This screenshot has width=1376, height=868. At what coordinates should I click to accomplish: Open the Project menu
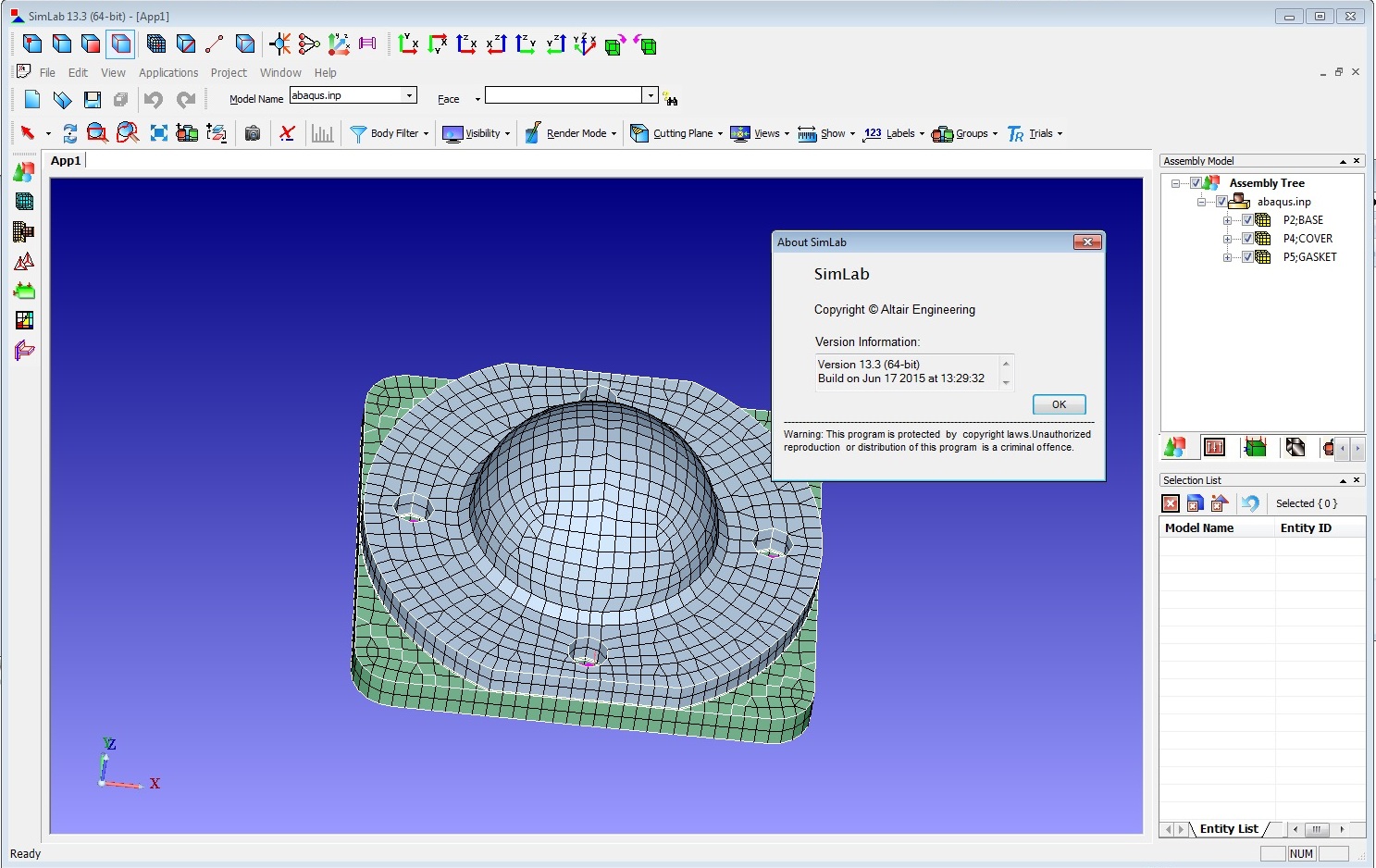[x=229, y=72]
